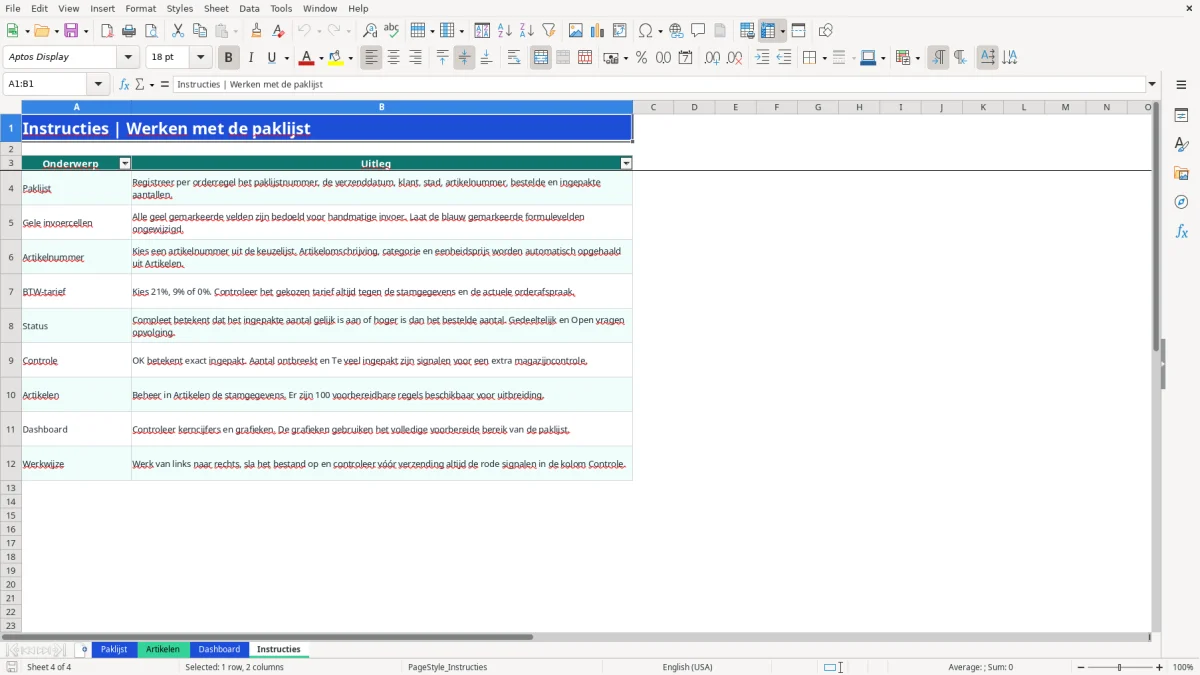Insert a chart

598,31
